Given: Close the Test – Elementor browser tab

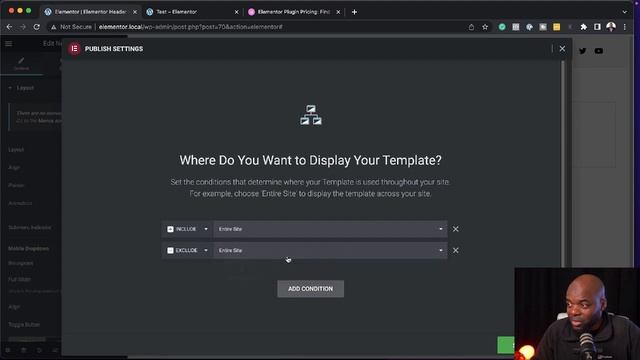Looking at the screenshot, I should (236, 12).
